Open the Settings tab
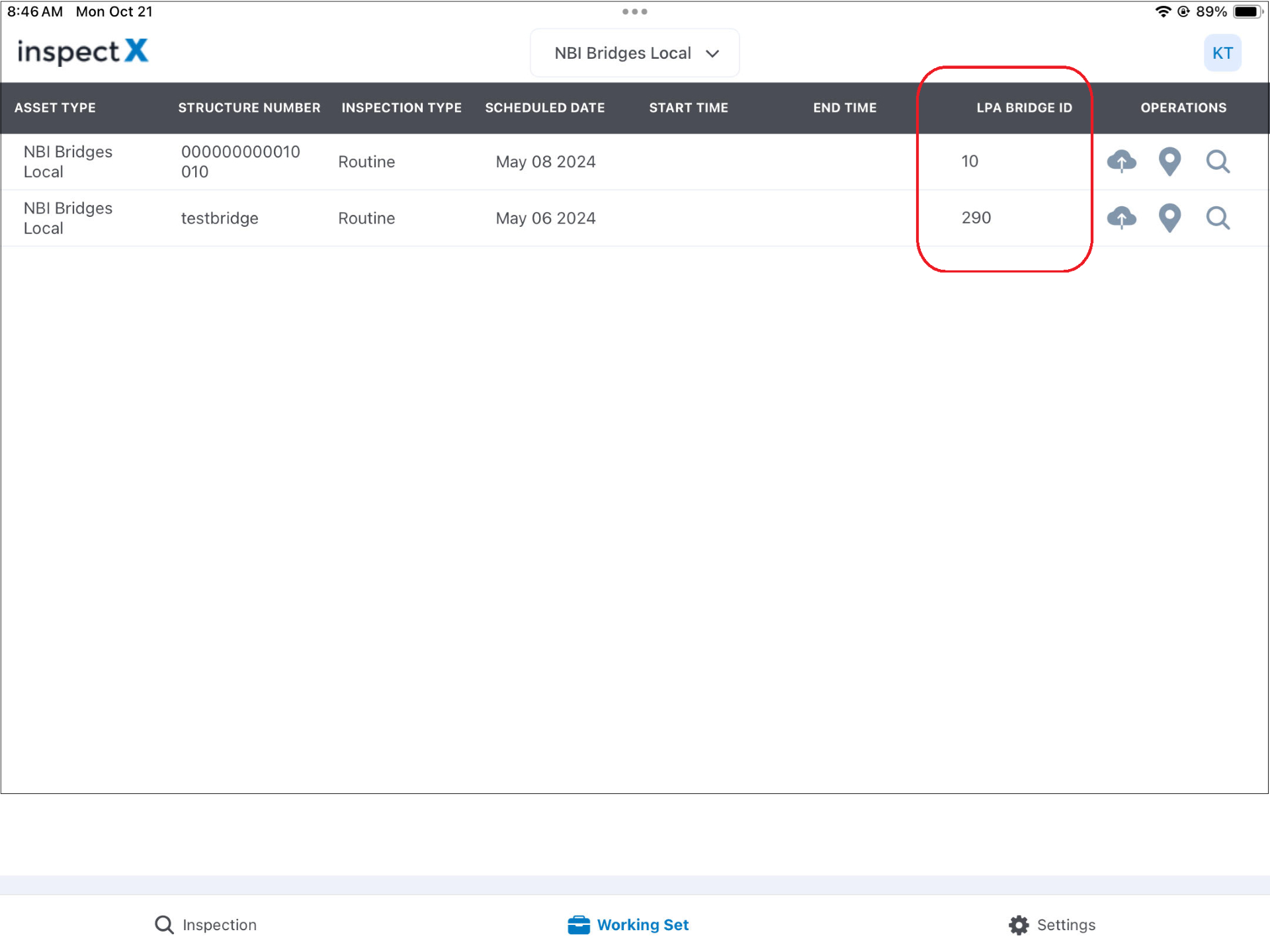 click(x=1052, y=924)
